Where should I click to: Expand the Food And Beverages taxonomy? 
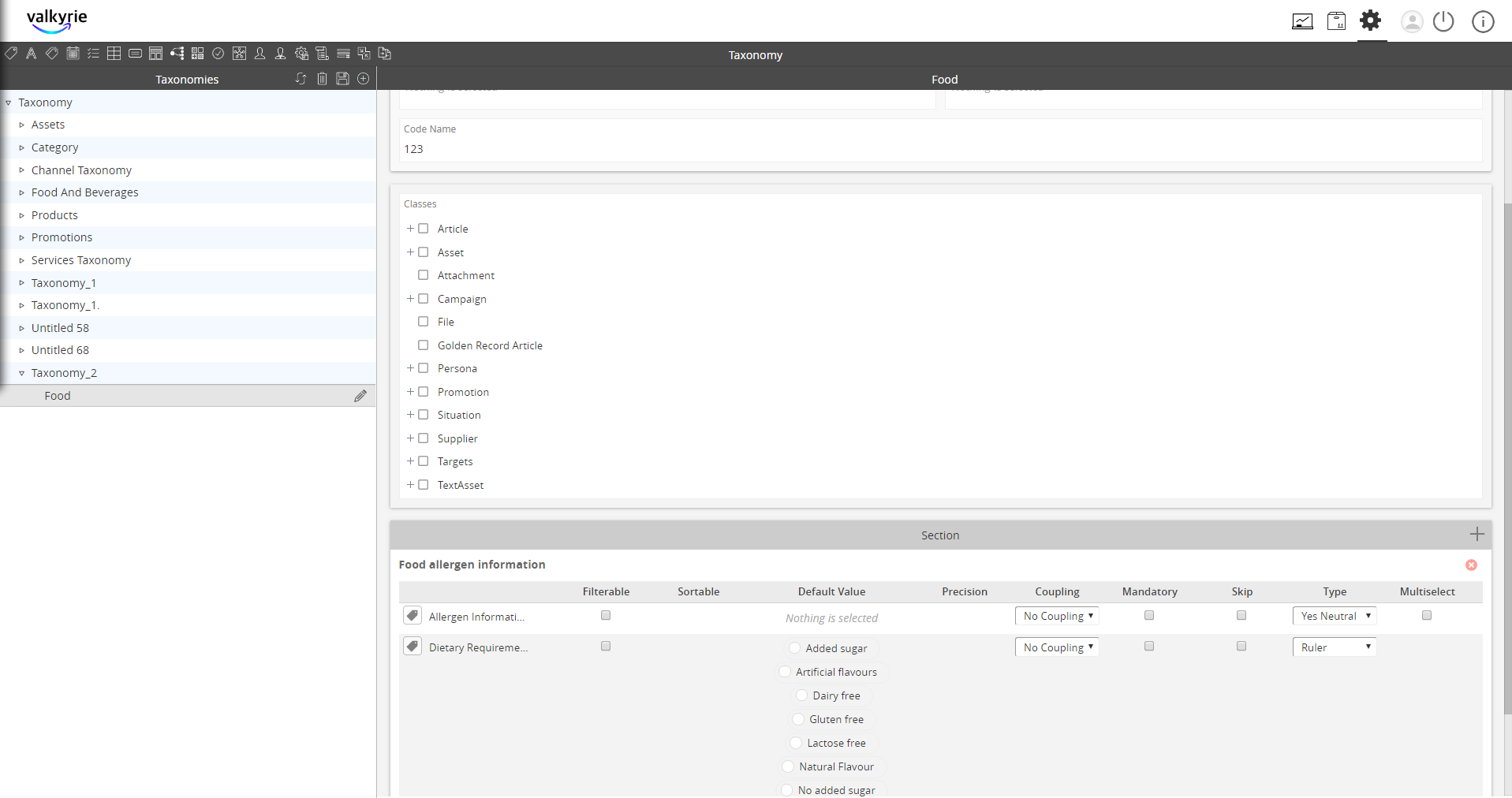tap(21, 192)
